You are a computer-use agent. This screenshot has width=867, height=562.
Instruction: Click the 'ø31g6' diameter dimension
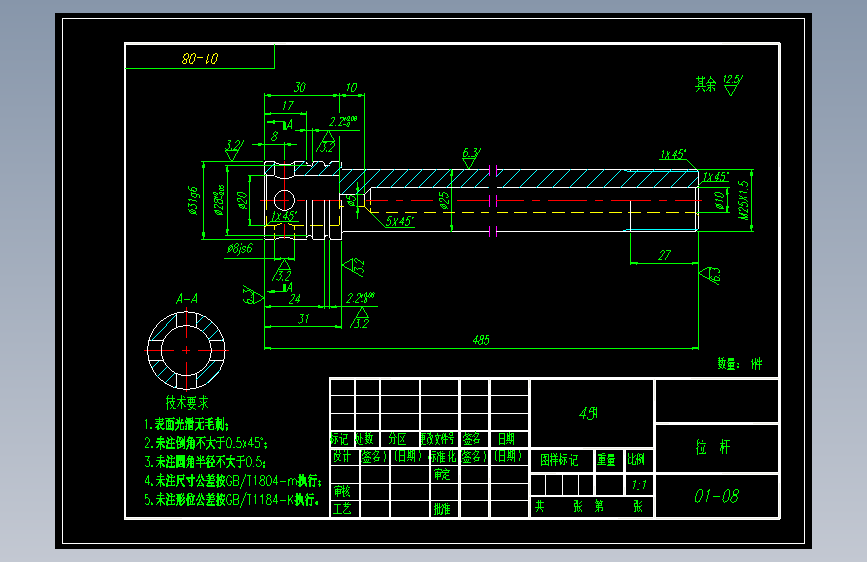coord(192,200)
